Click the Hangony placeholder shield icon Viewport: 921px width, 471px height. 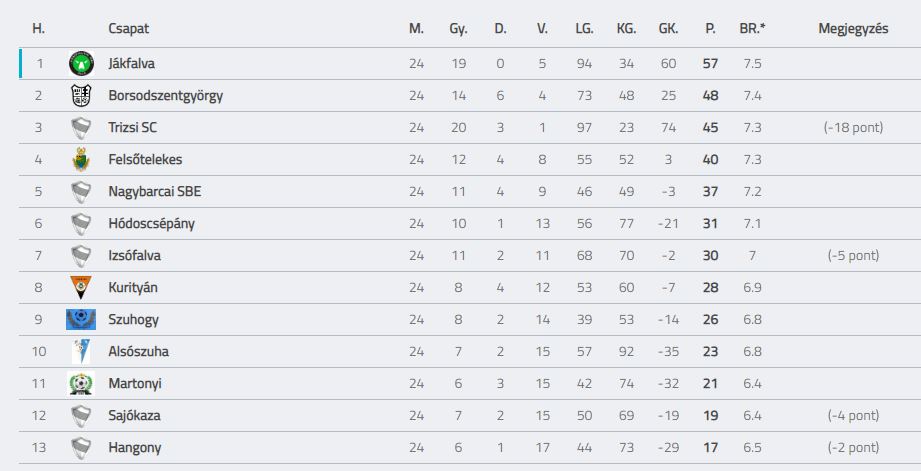[81, 448]
